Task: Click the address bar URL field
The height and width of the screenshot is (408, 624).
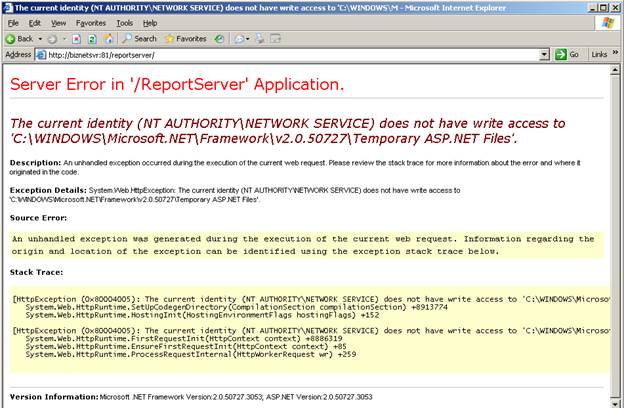Action: click(292, 55)
